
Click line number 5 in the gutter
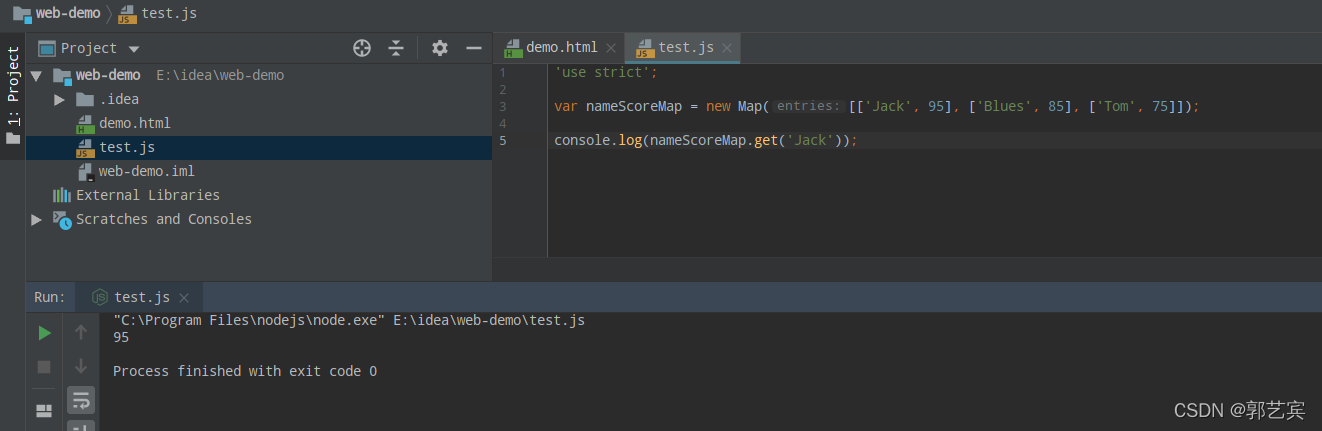[x=502, y=140]
